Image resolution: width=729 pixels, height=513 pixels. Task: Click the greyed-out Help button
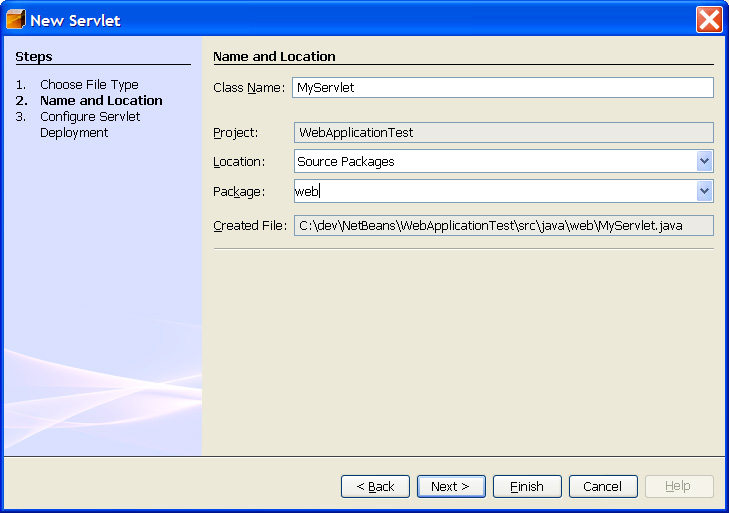click(679, 486)
